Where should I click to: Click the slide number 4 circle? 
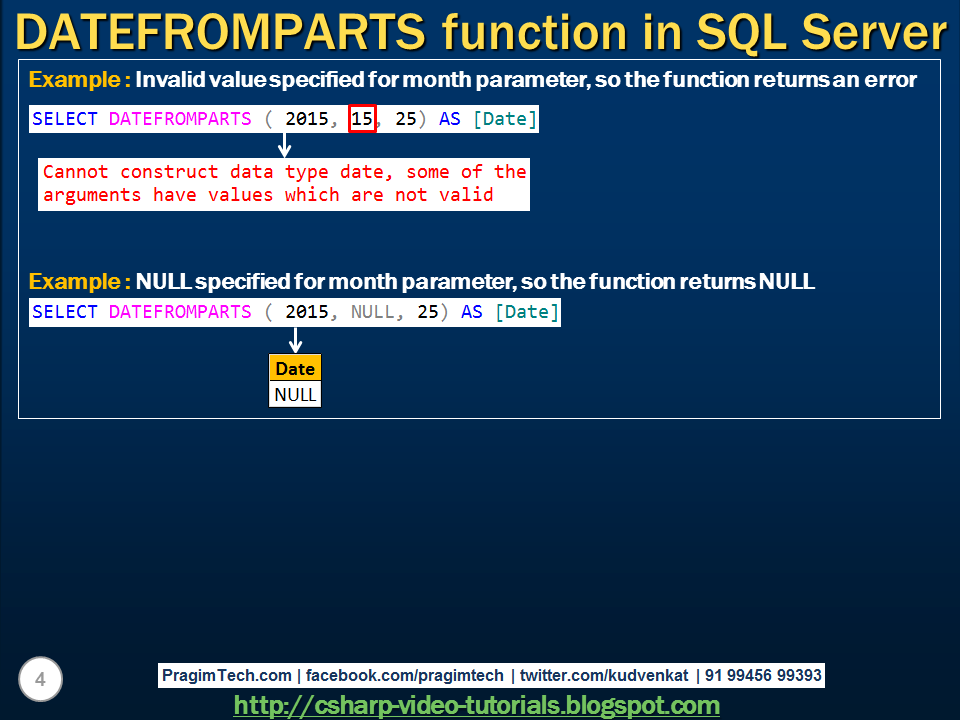point(40,679)
